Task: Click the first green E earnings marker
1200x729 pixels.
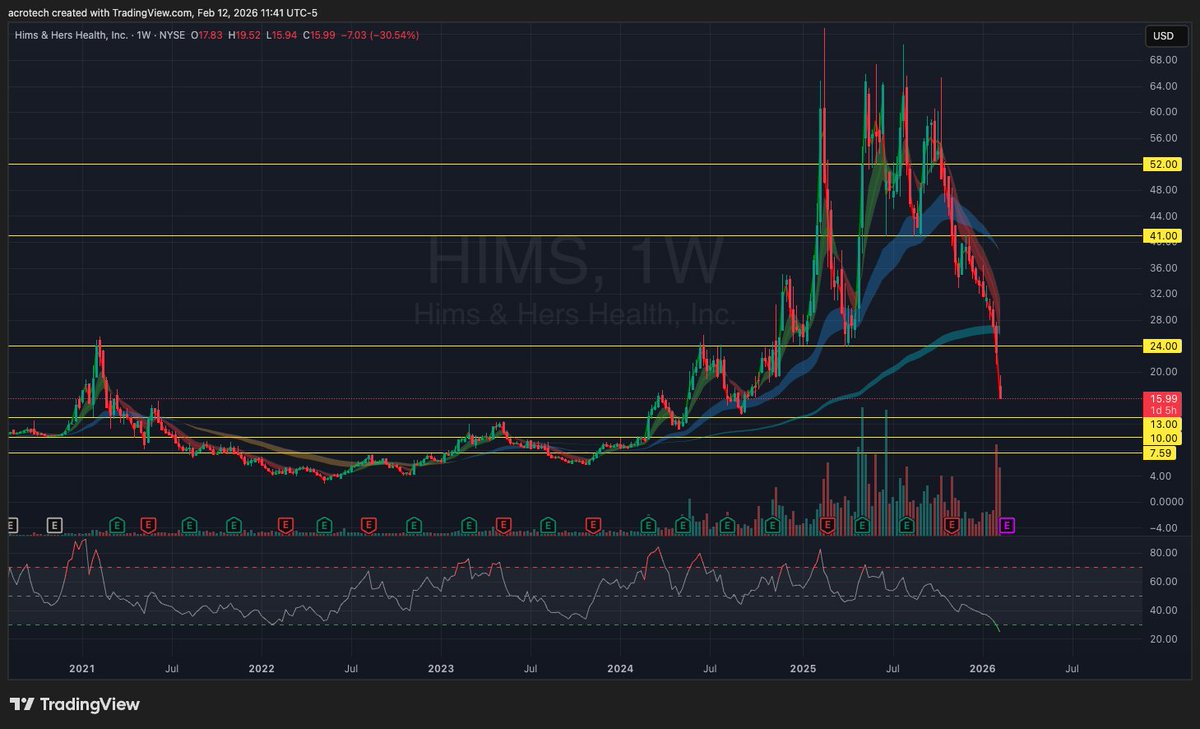Action: click(116, 524)
